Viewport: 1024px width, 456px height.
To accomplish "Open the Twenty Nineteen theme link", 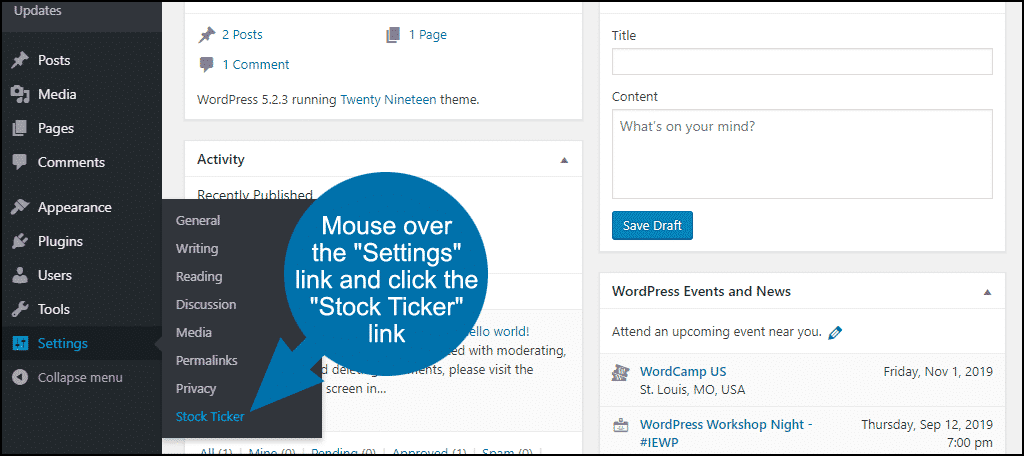I will (388, 100).
